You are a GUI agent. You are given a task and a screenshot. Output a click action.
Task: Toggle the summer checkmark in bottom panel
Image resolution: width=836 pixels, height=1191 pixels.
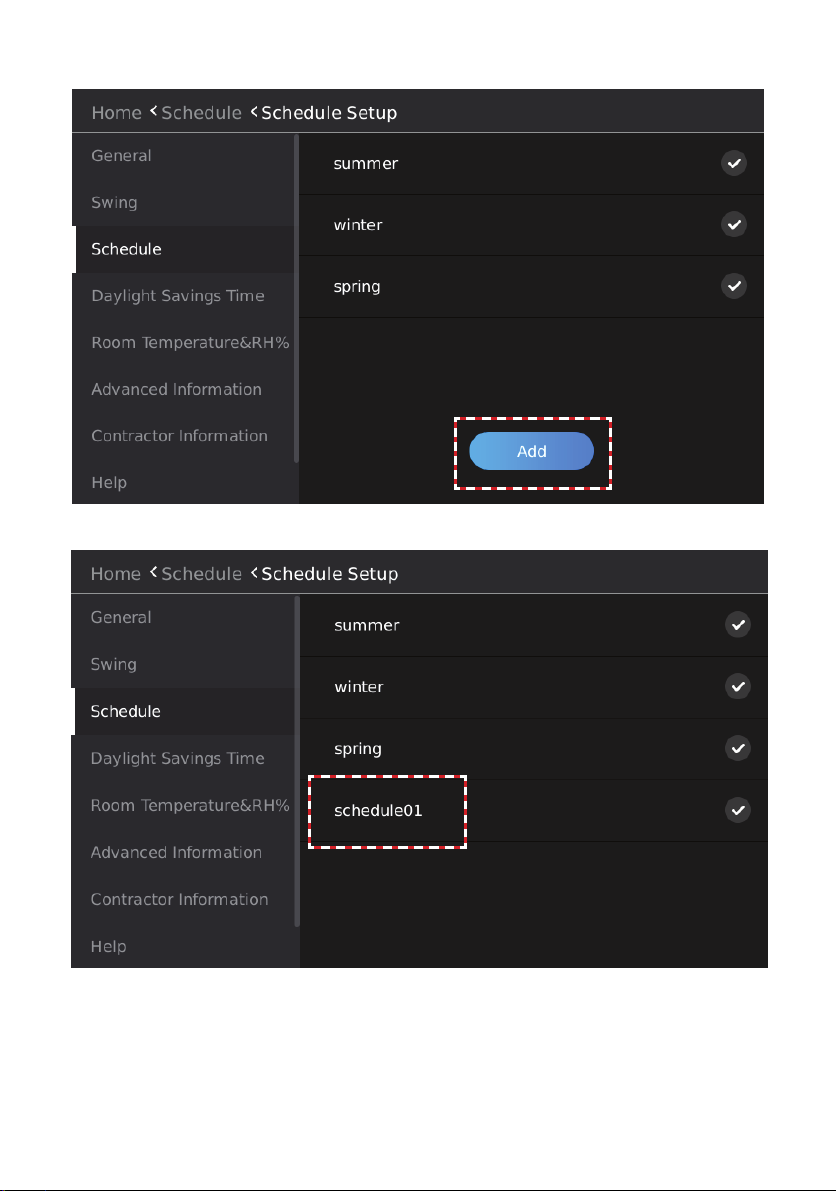(738, 625)
